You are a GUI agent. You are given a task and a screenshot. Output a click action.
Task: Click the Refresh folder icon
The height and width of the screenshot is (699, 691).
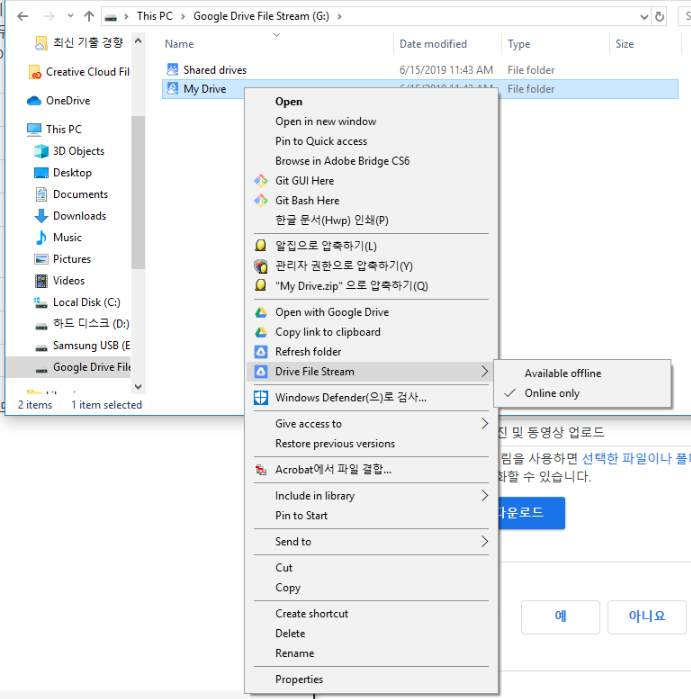pyautogui.click(x=261, y=352)
